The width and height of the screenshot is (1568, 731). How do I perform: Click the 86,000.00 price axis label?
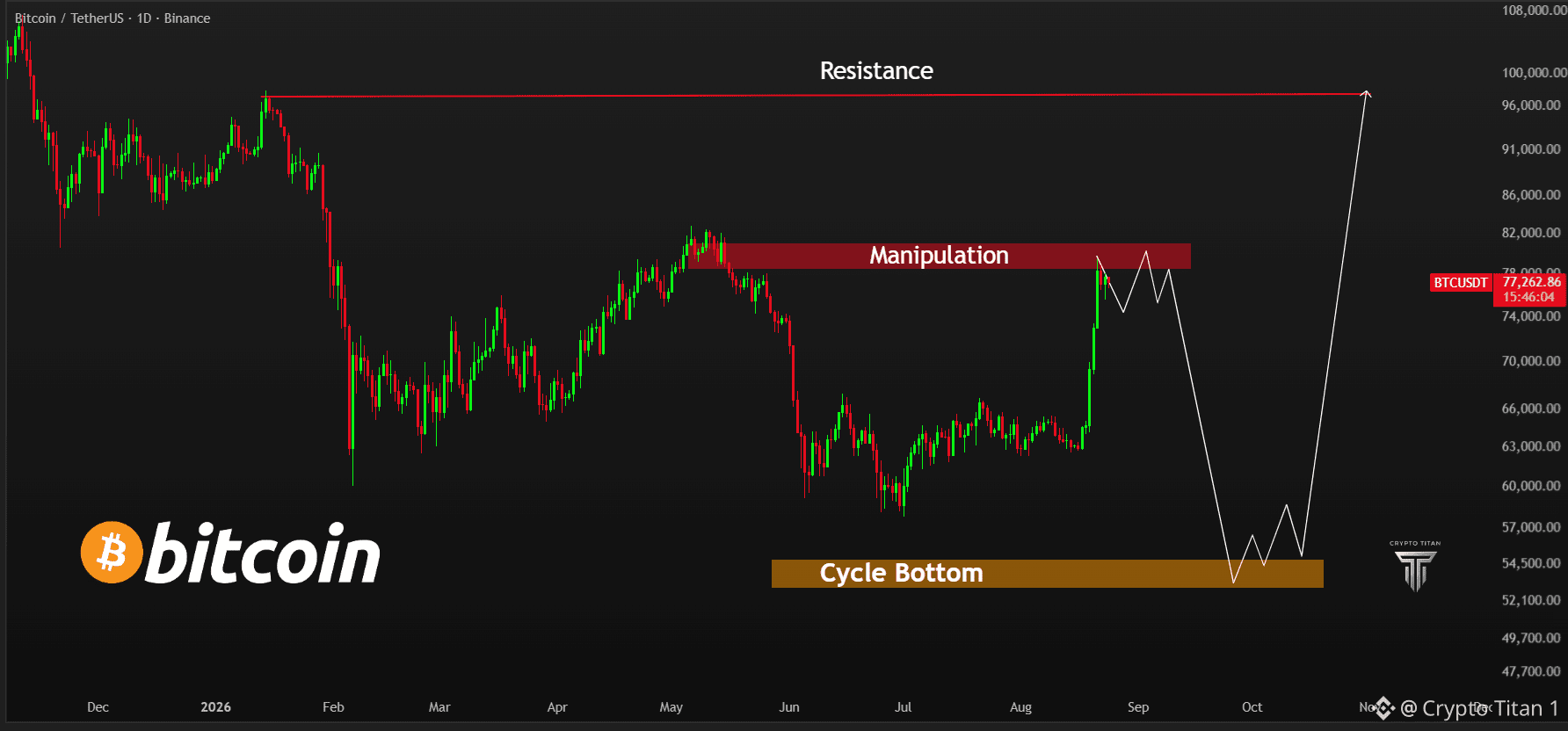click(x=1531, y=195)
